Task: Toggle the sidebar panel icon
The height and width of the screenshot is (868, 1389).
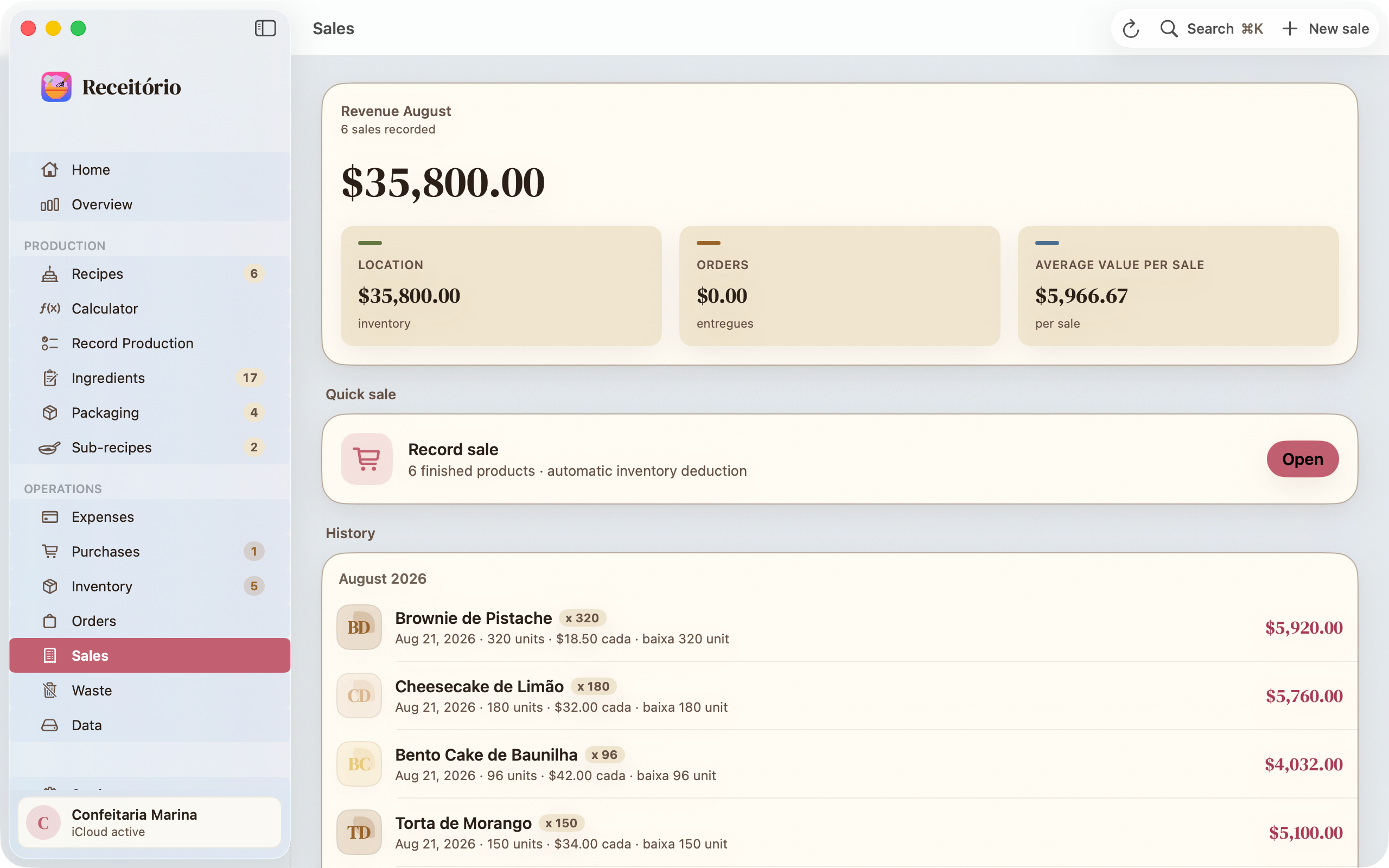Action: coord(265,28)
